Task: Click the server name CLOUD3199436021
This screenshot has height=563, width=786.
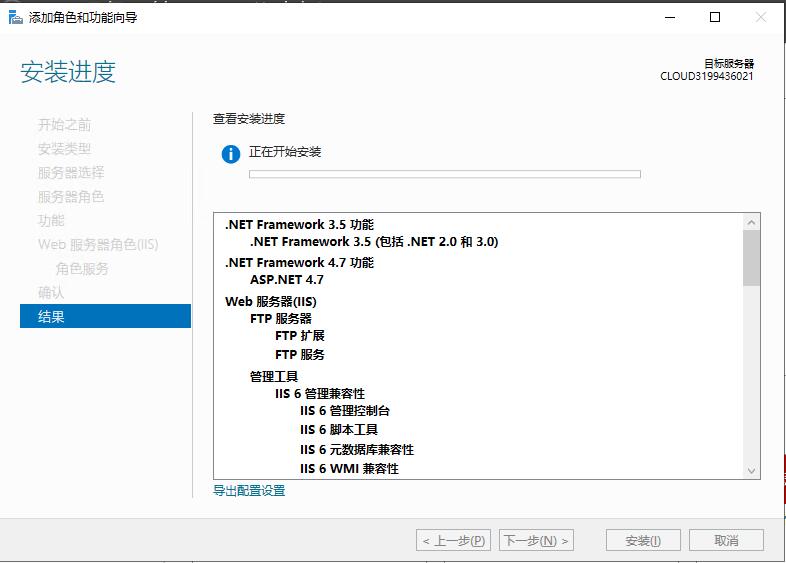Action: pyautogui.click(x=706, y=76)
